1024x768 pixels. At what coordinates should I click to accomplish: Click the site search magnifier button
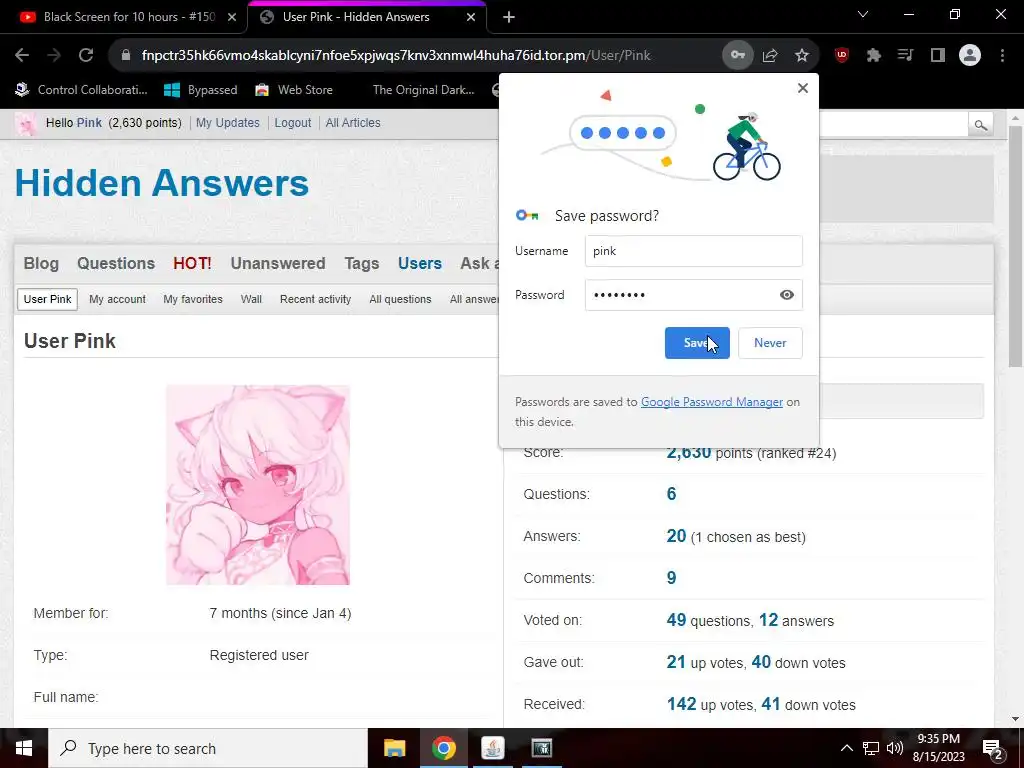coord(981,125)
